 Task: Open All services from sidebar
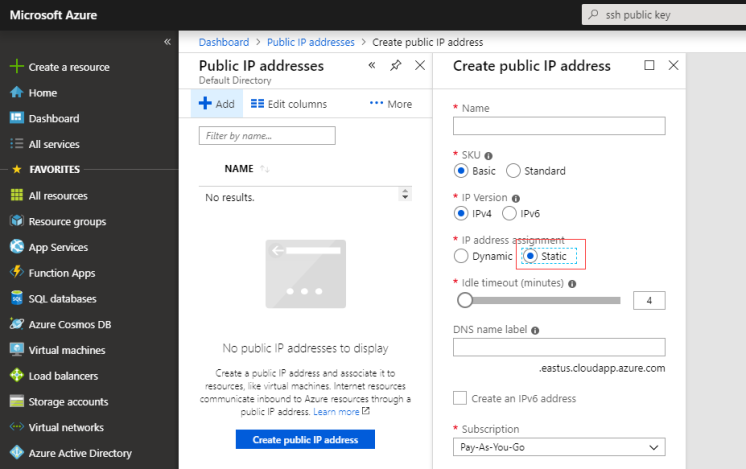(54, 144)
